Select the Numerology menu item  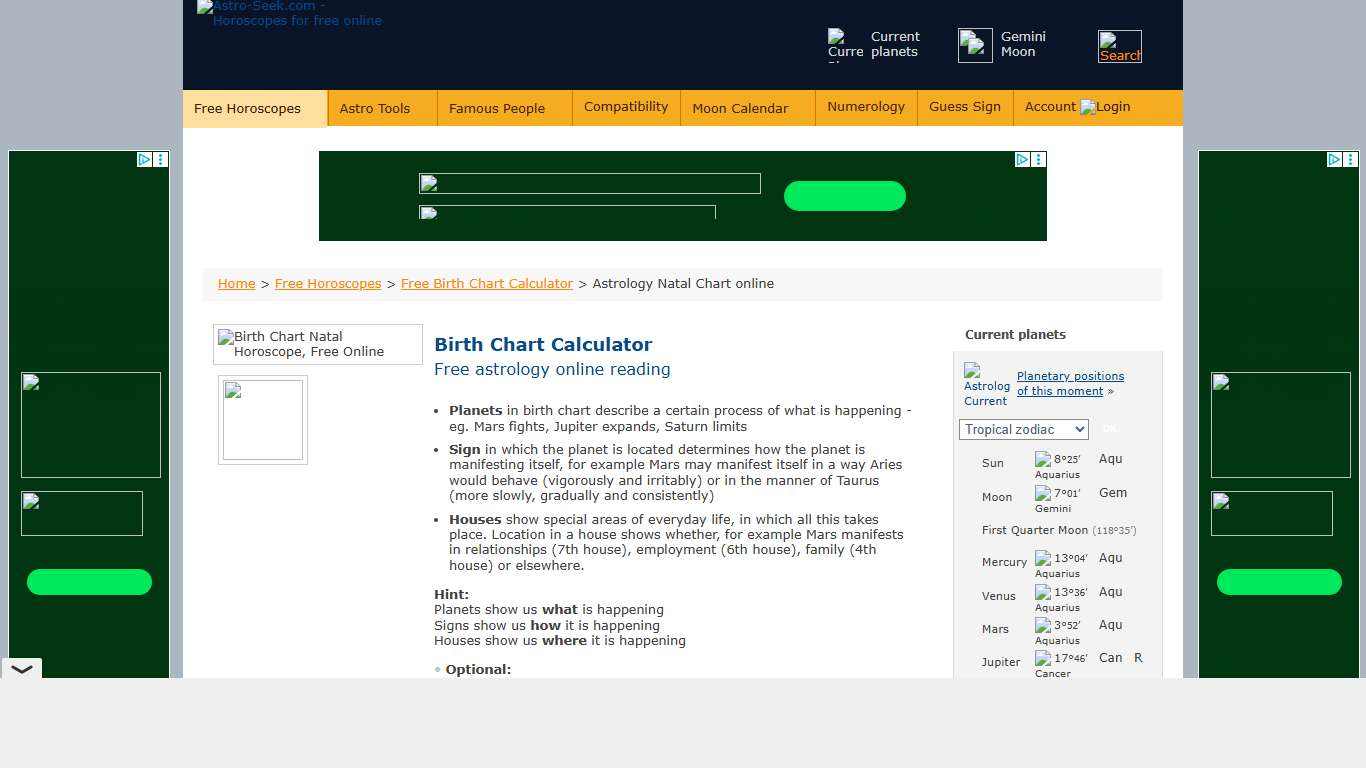[x=865, y=107]
